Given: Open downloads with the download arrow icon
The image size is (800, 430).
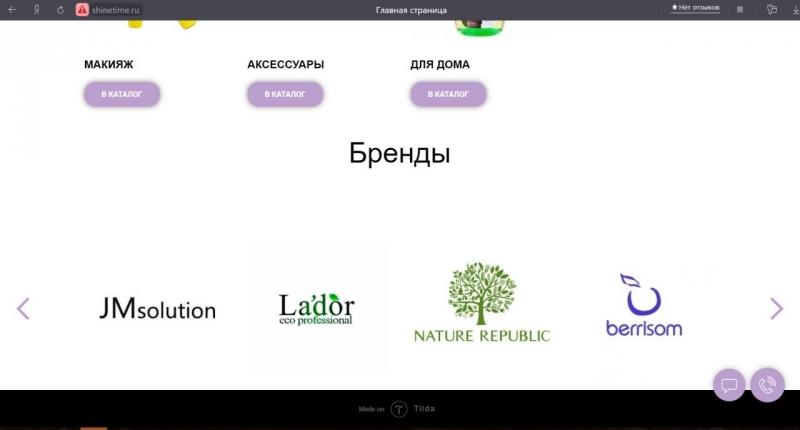Looking at the screenshot, I should [x=796, y=10].
